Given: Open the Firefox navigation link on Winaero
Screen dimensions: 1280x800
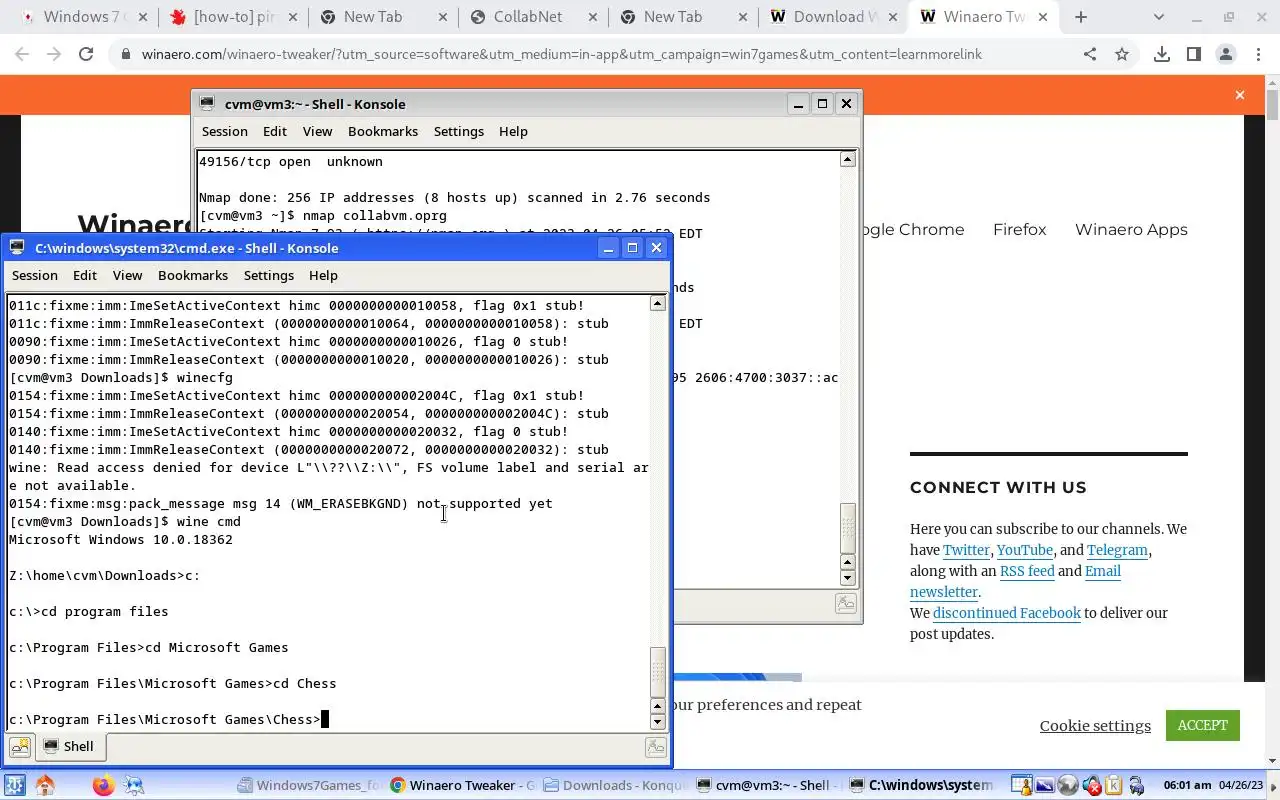Looking at the screenshot, I should pos(1019,229).
